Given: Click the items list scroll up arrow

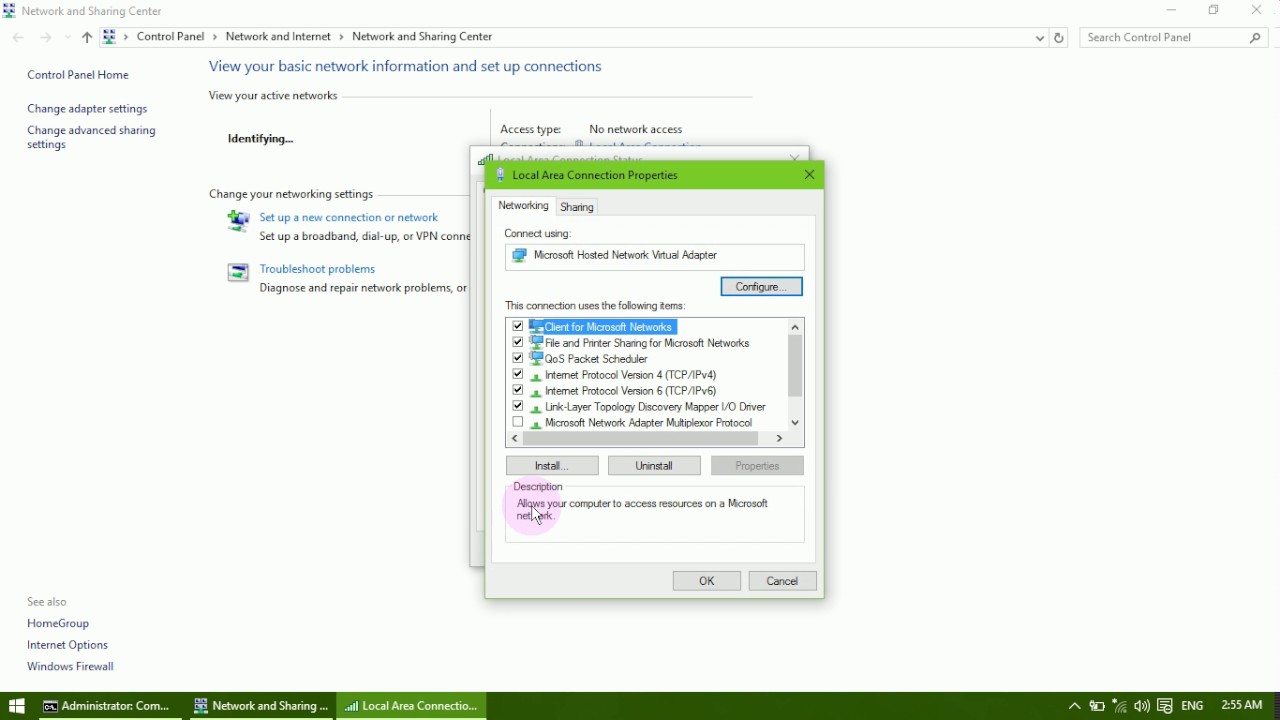Looking at the screenshot, I should tap(796, 327).
